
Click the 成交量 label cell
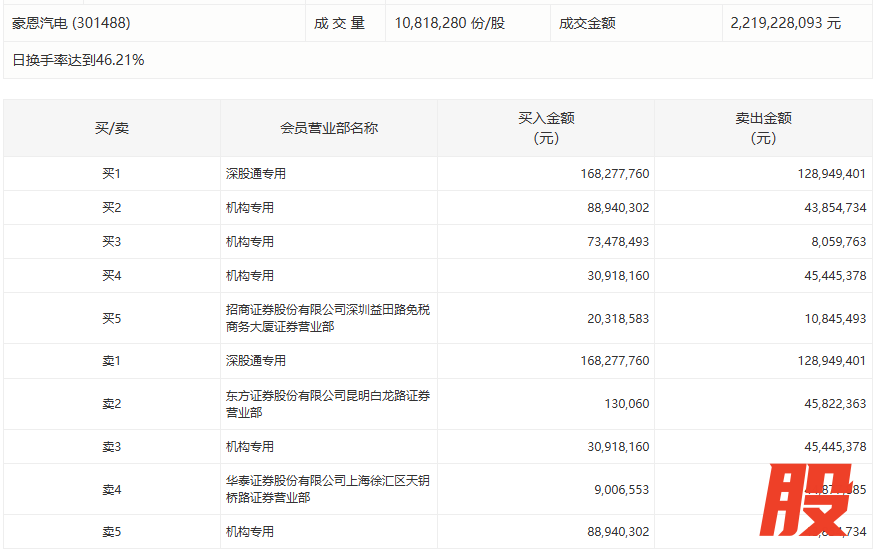pos(340,22)
